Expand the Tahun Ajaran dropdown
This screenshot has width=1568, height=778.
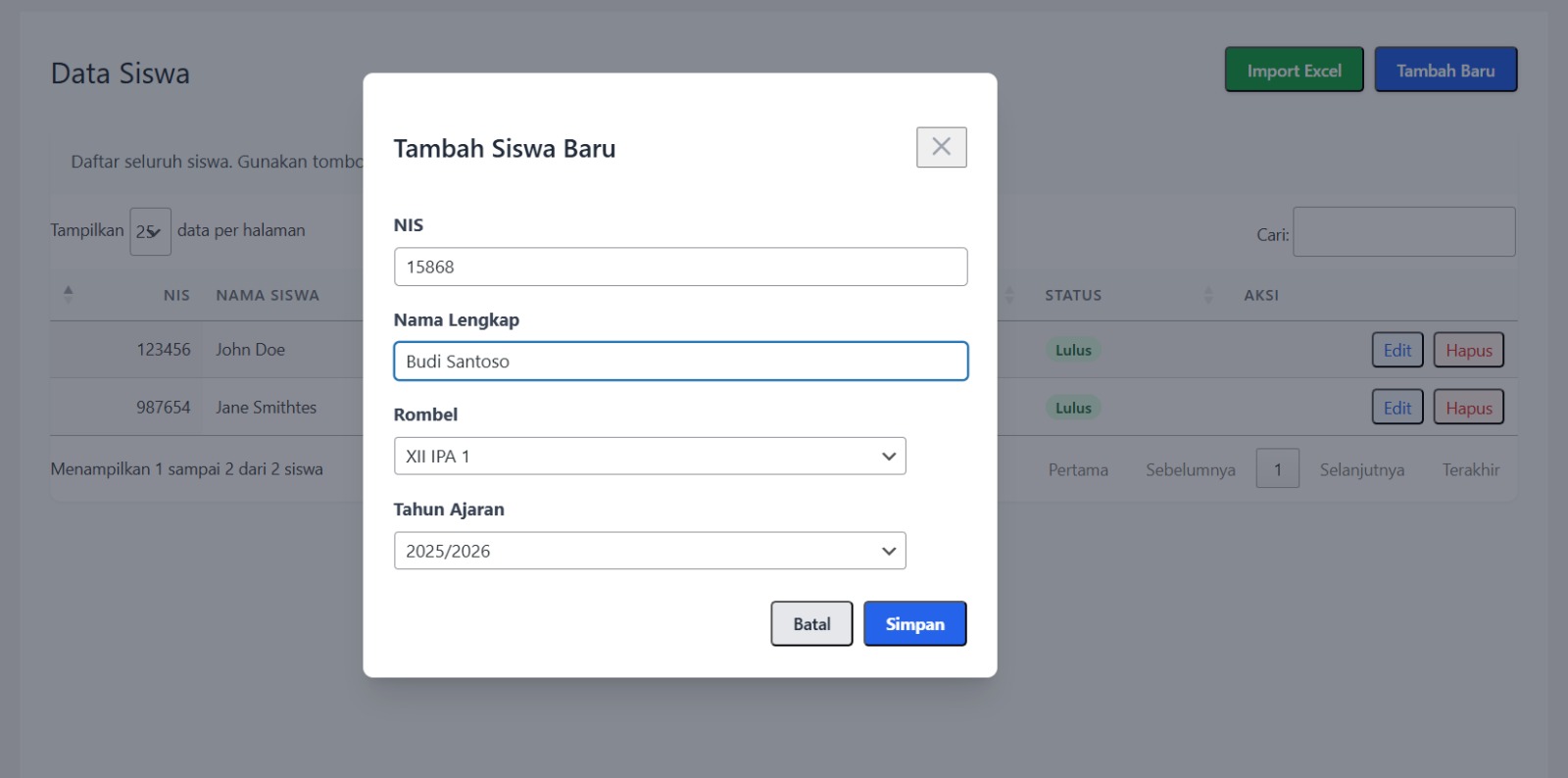point(649,551)
